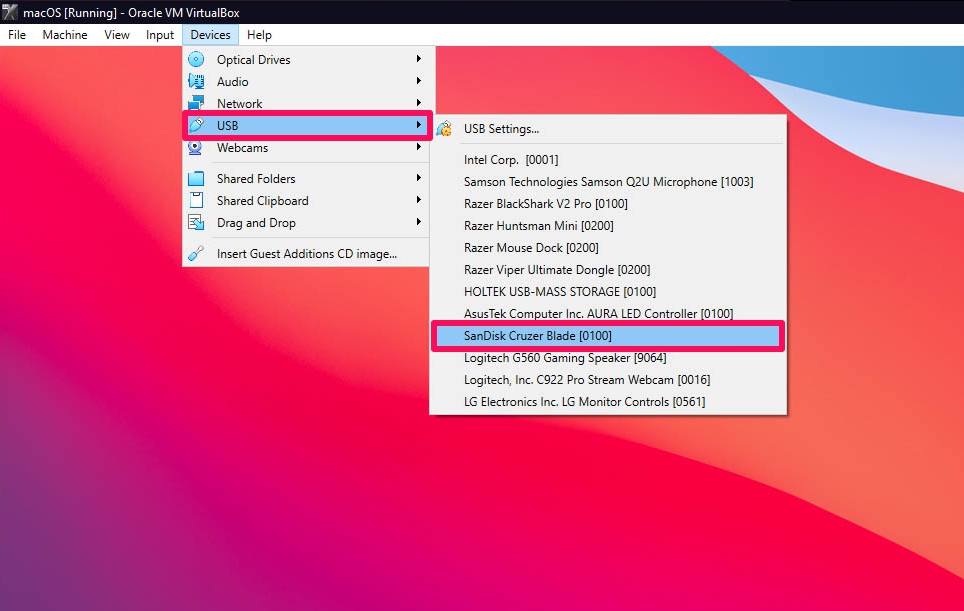
Task: Click the Network adapter icon
Action: click(x=196, y=103)
